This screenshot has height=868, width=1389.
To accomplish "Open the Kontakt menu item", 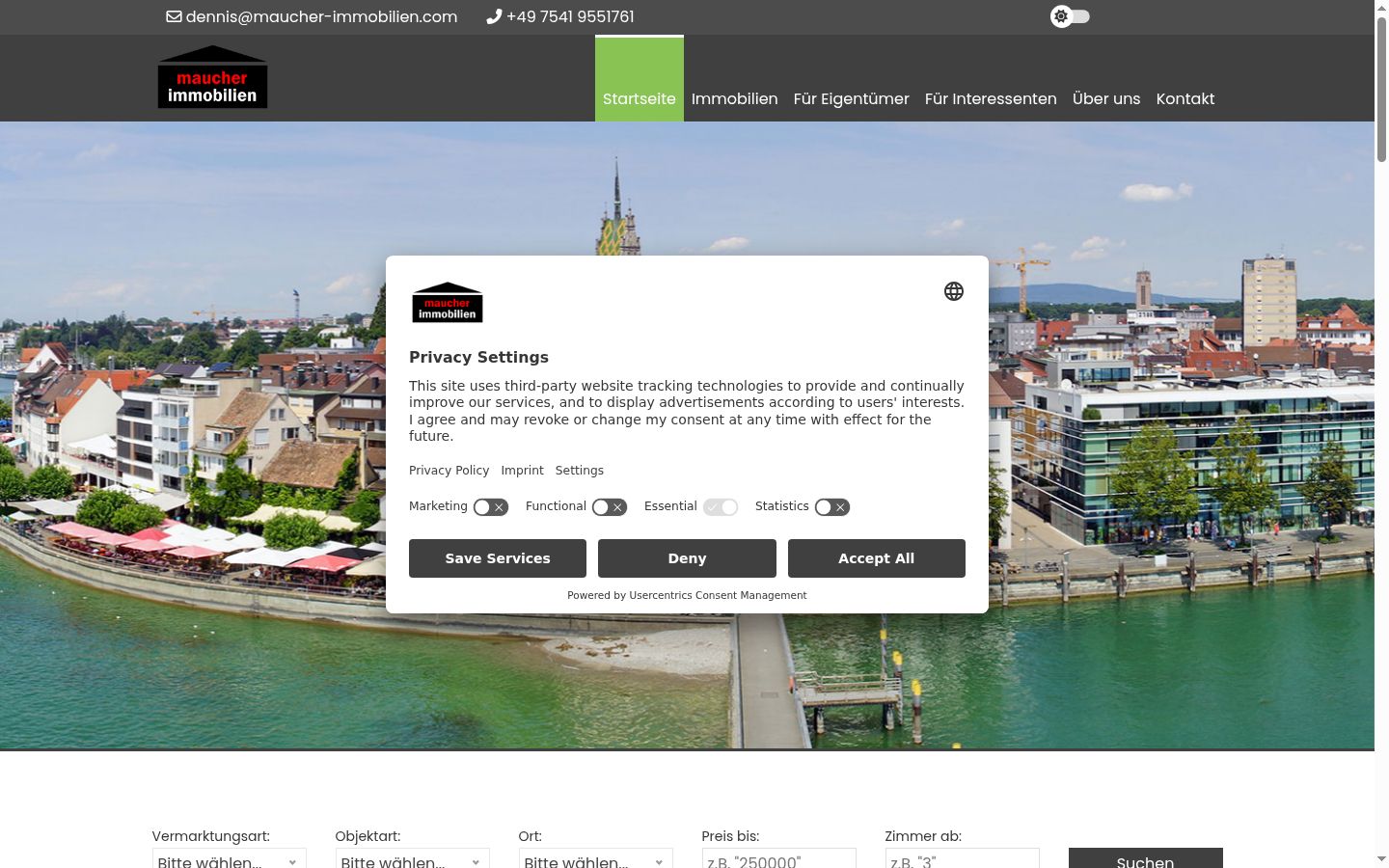I will click(1185, 98).
